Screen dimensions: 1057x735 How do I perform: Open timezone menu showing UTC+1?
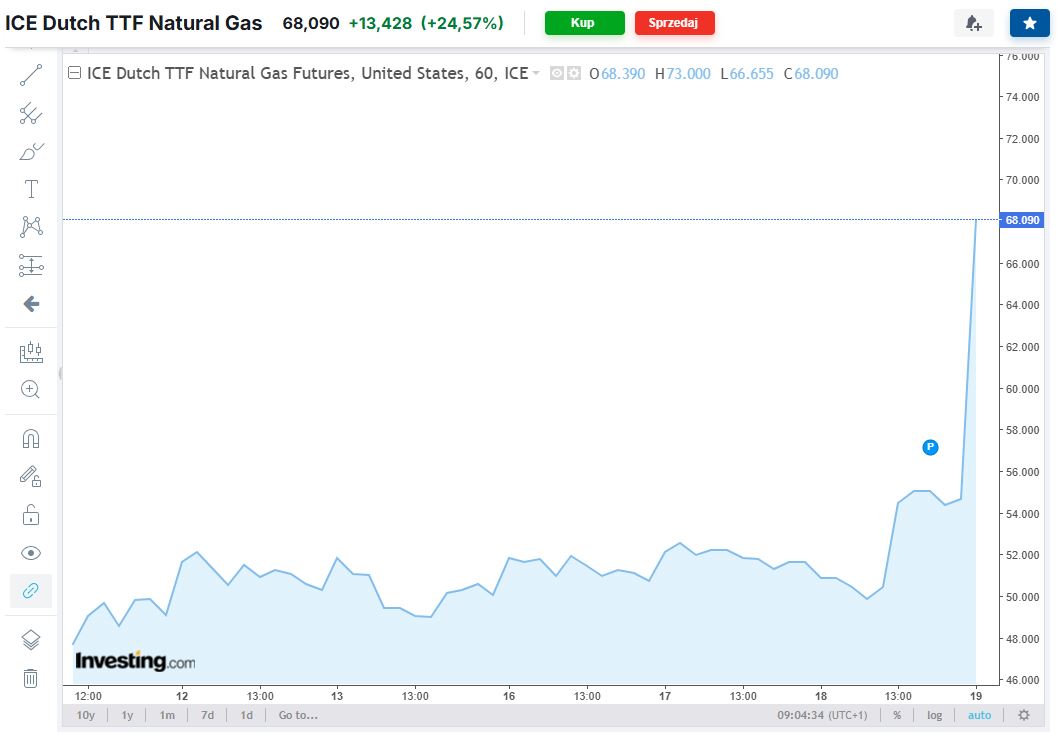825,715
